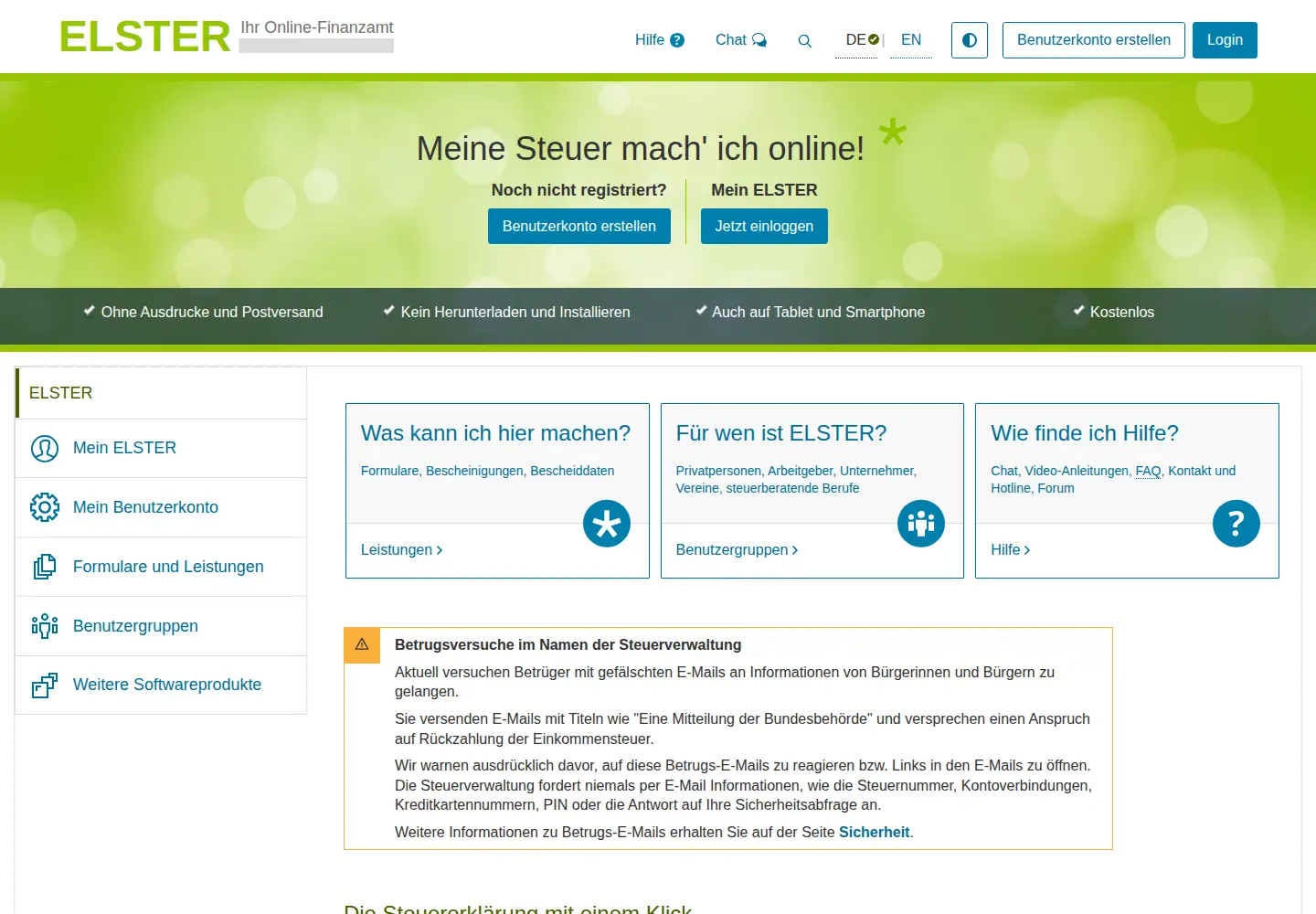This screenshot has width=1316, height=914.
Task: Click the asterisk circle icon on Leistungen card
Action: [607, 524]
